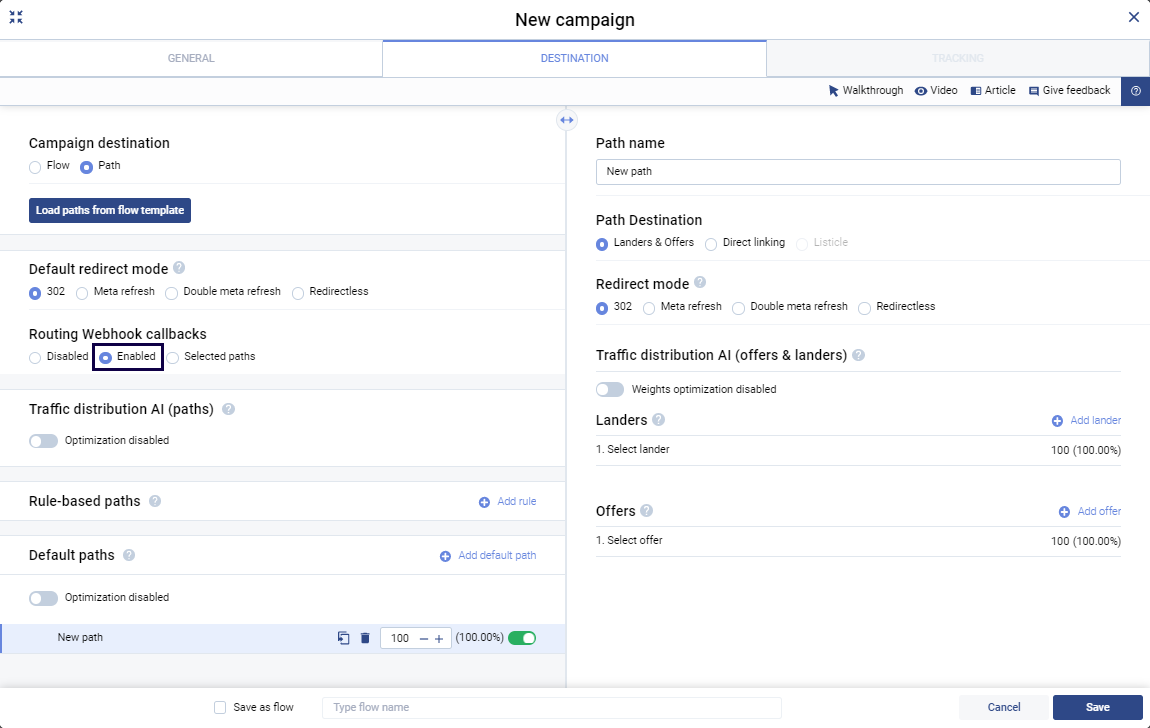
Task: Delete the New path with trash icon
Action: pos(365,638)
